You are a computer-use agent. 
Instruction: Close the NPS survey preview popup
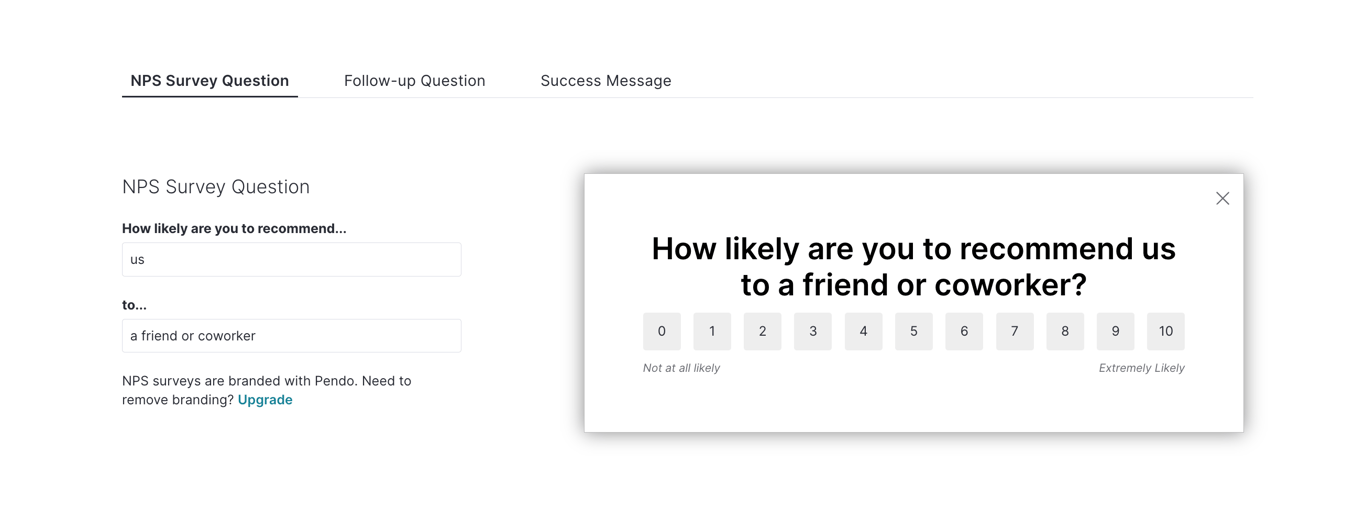point(1222,199)
